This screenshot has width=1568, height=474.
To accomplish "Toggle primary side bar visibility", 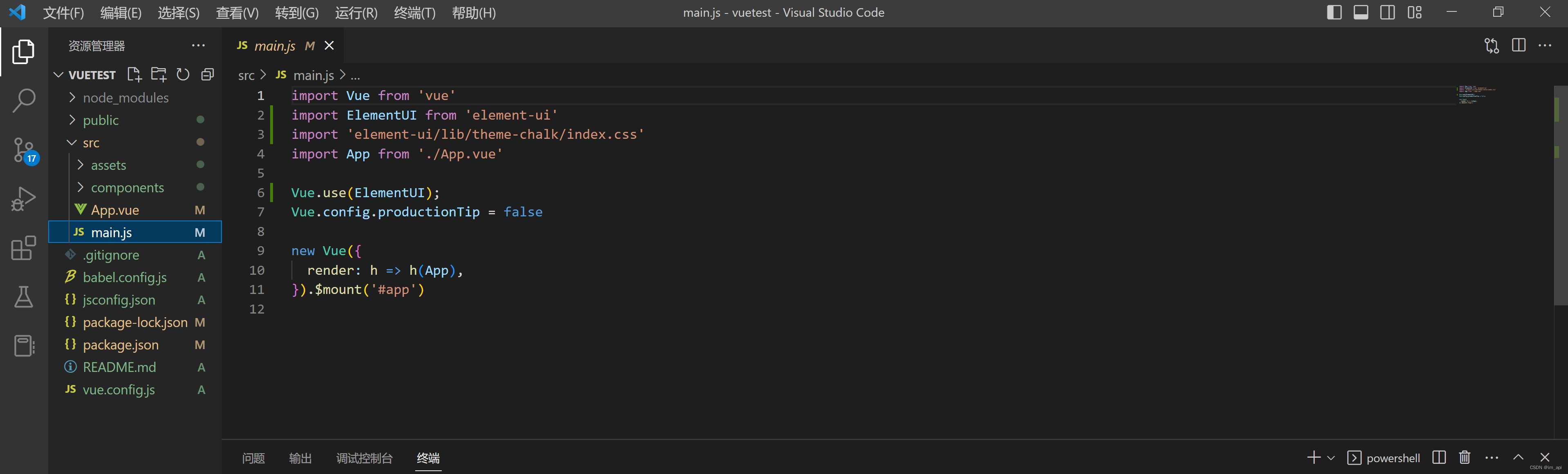I will pos(1334,12).
